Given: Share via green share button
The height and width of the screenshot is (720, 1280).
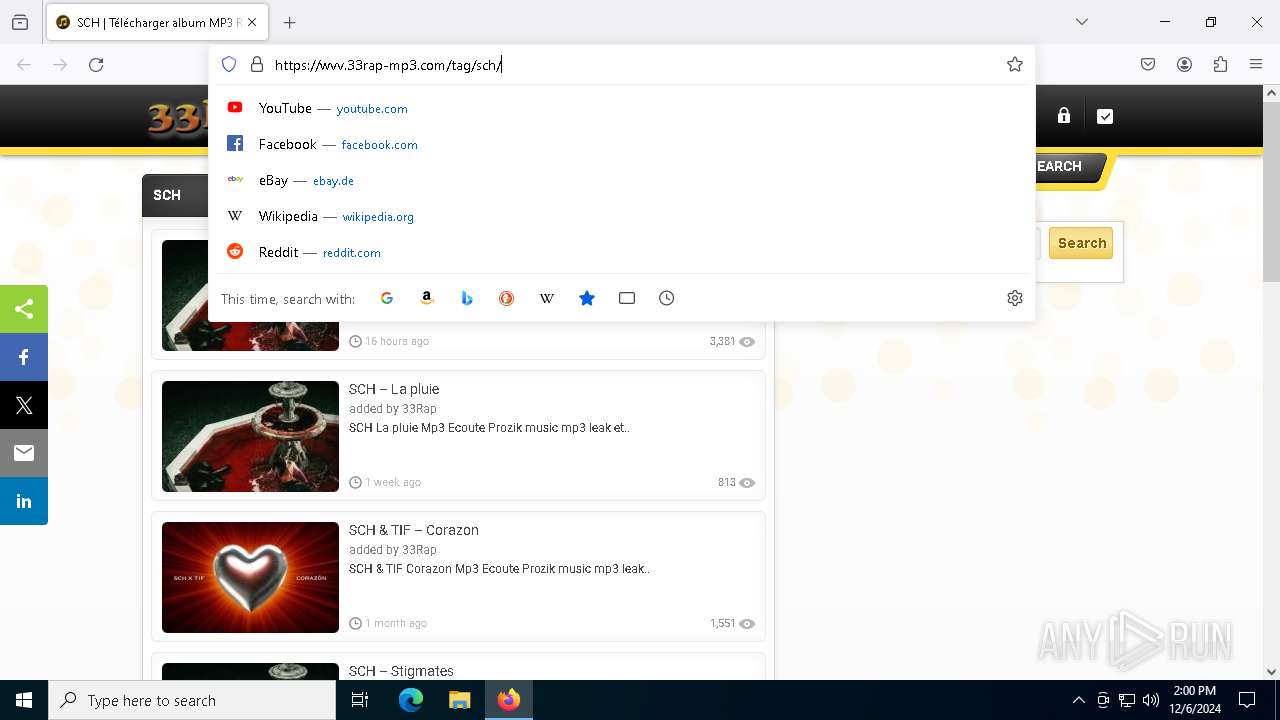Looking at the screenshot, I should [x=24, y=309].
